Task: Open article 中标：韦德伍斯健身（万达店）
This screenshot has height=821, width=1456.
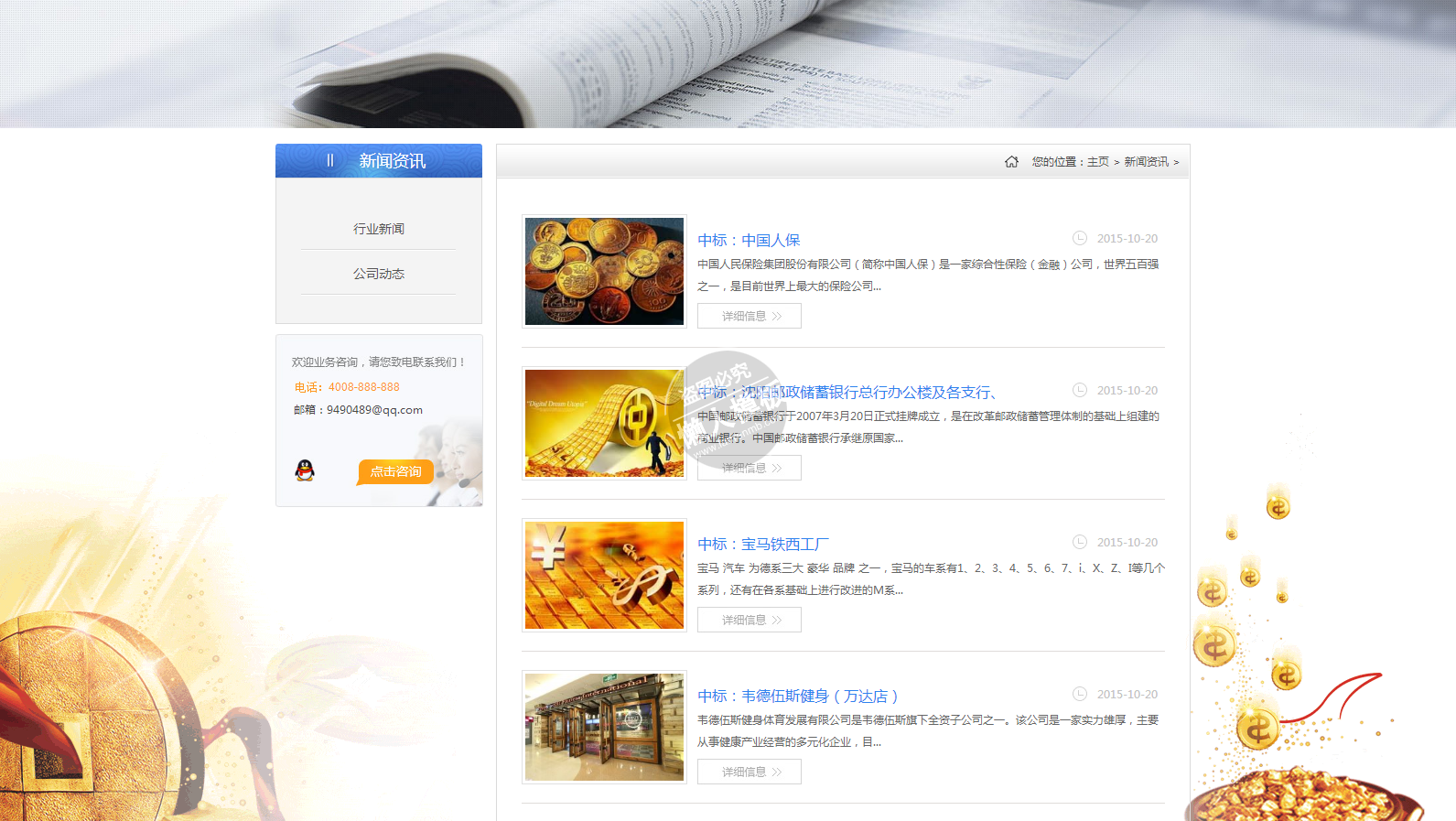Action: coord(798,696)
